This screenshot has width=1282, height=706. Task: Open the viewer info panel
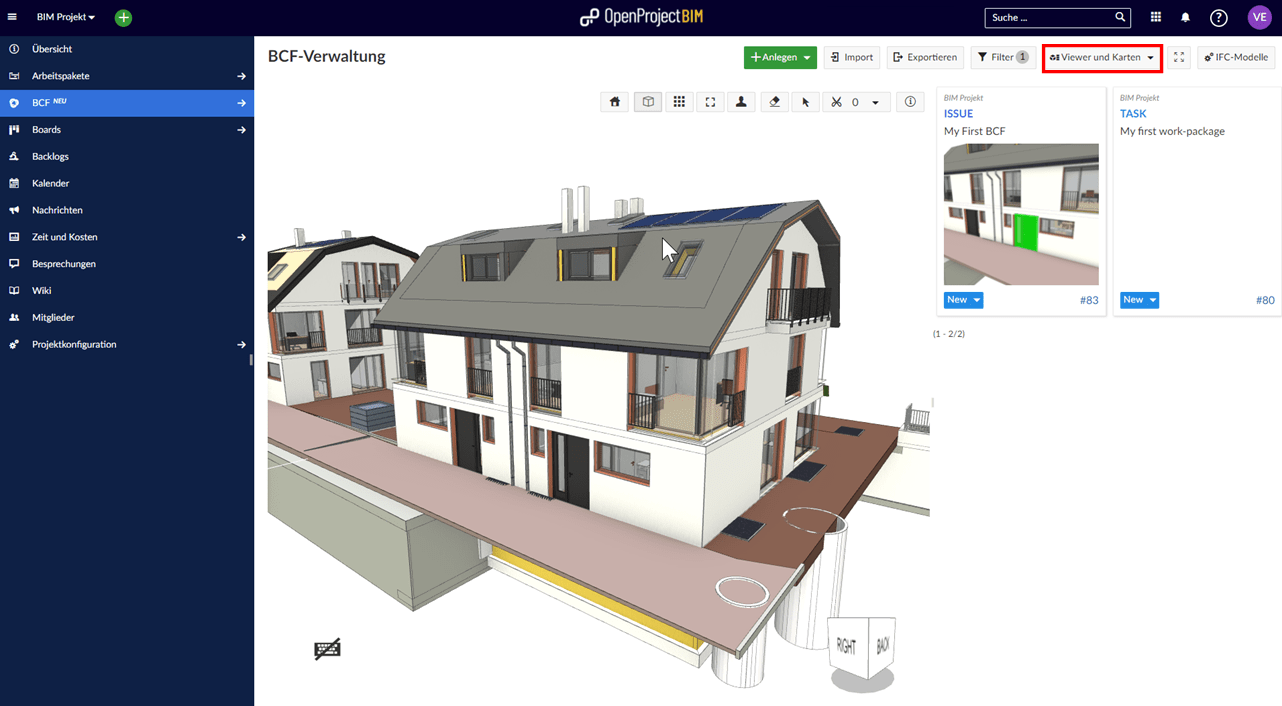tap(910, 101)
